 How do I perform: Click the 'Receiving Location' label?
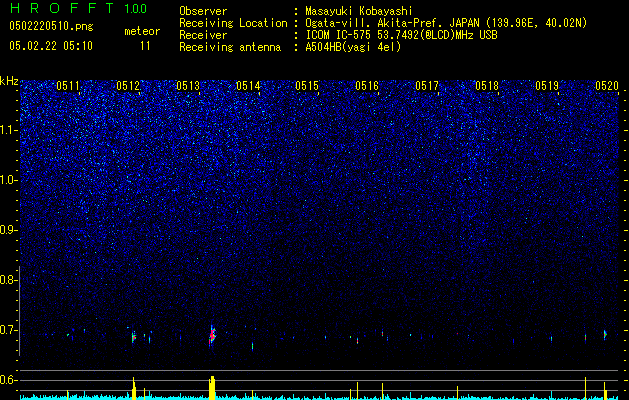pos(233,23)
